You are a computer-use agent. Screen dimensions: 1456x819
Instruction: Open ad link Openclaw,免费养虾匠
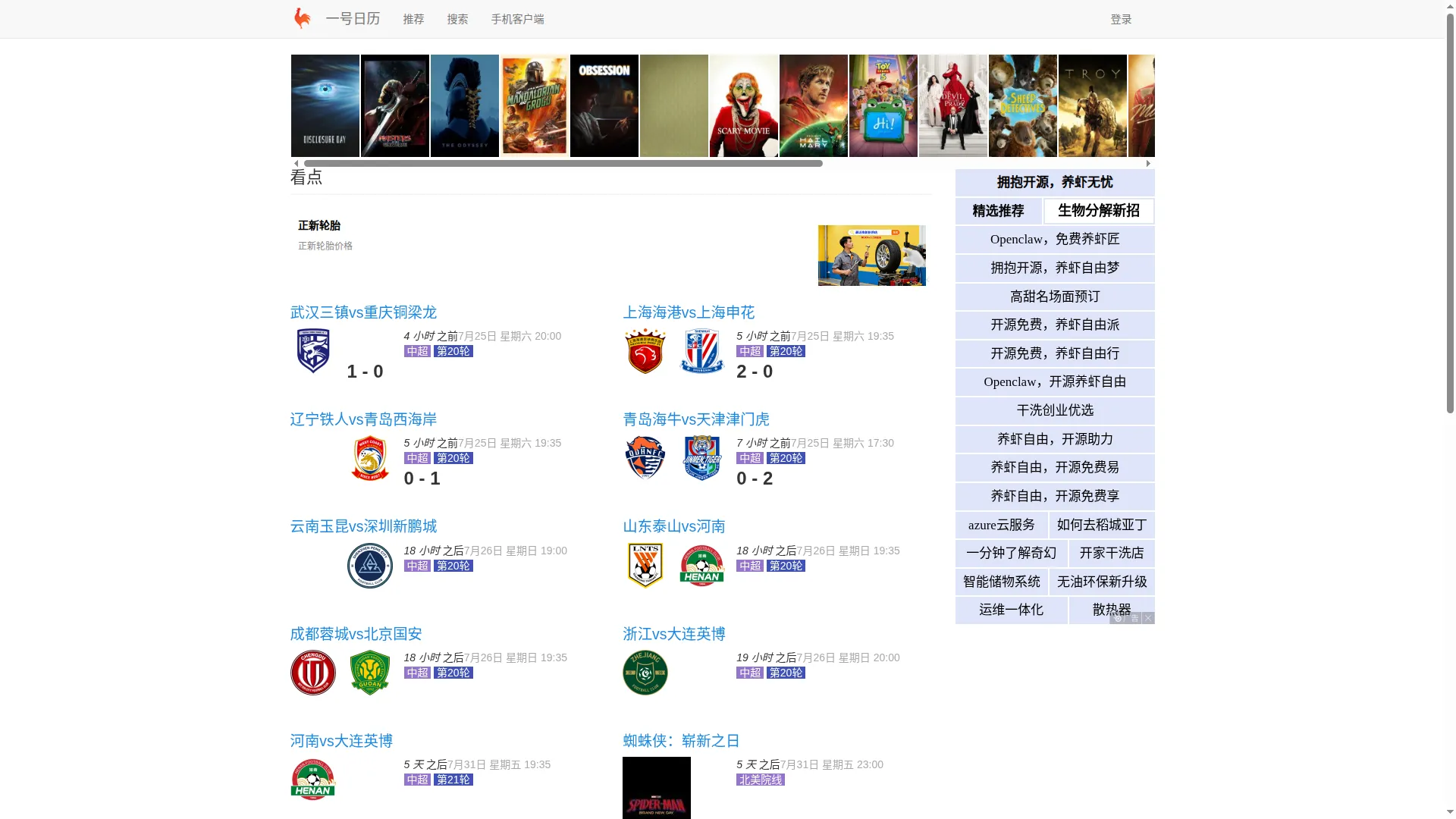pos(1055,239)
